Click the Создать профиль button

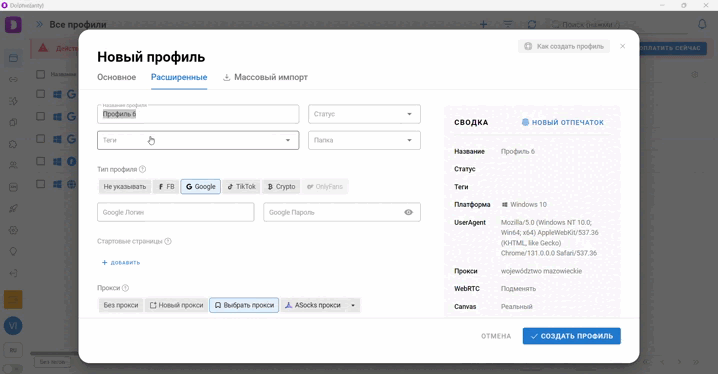point(571,336)
